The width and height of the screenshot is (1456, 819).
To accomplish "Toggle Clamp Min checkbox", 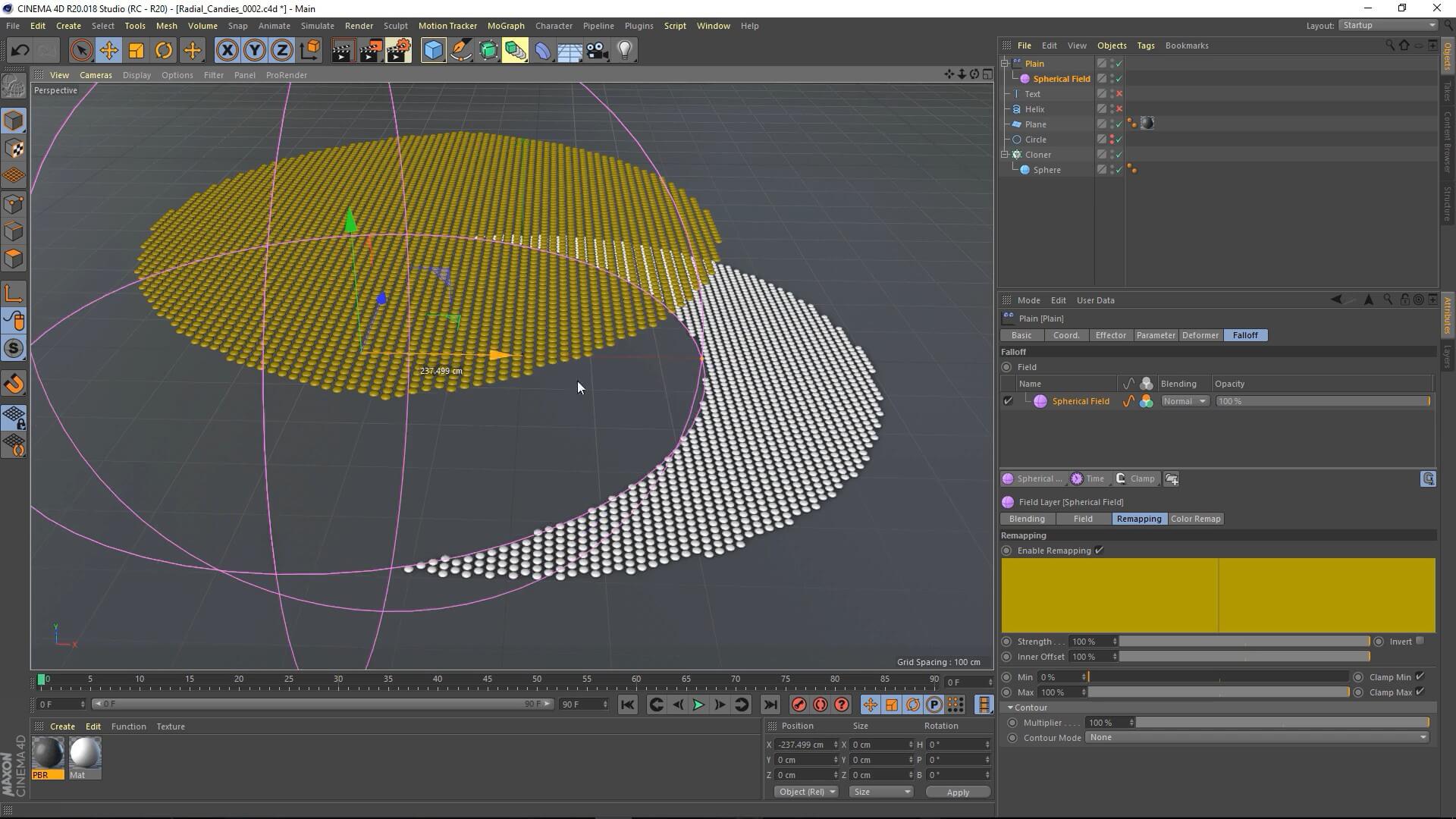I will pyautogui.click(x=1420, y=676).
